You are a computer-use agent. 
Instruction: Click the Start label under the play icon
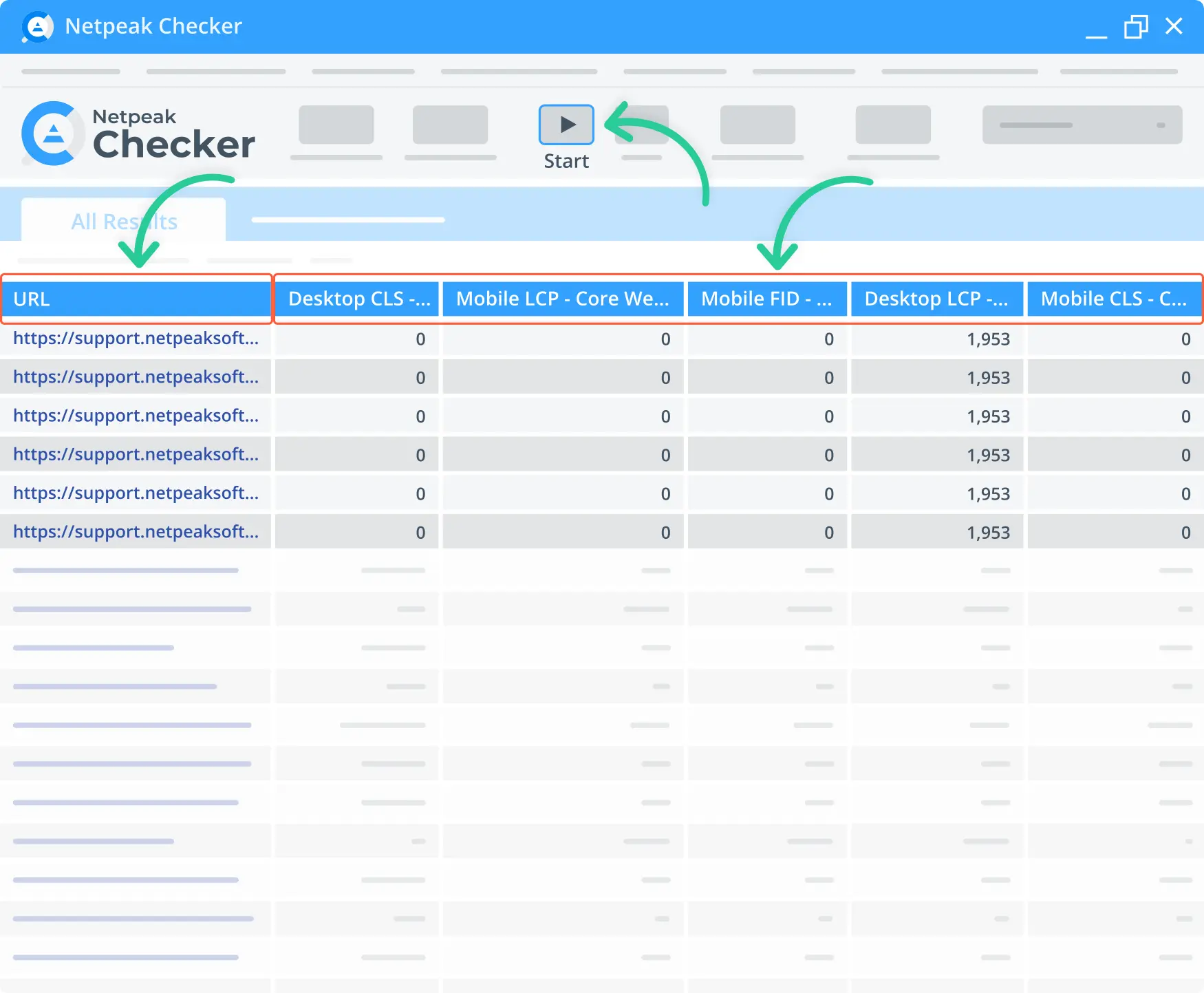566,161
